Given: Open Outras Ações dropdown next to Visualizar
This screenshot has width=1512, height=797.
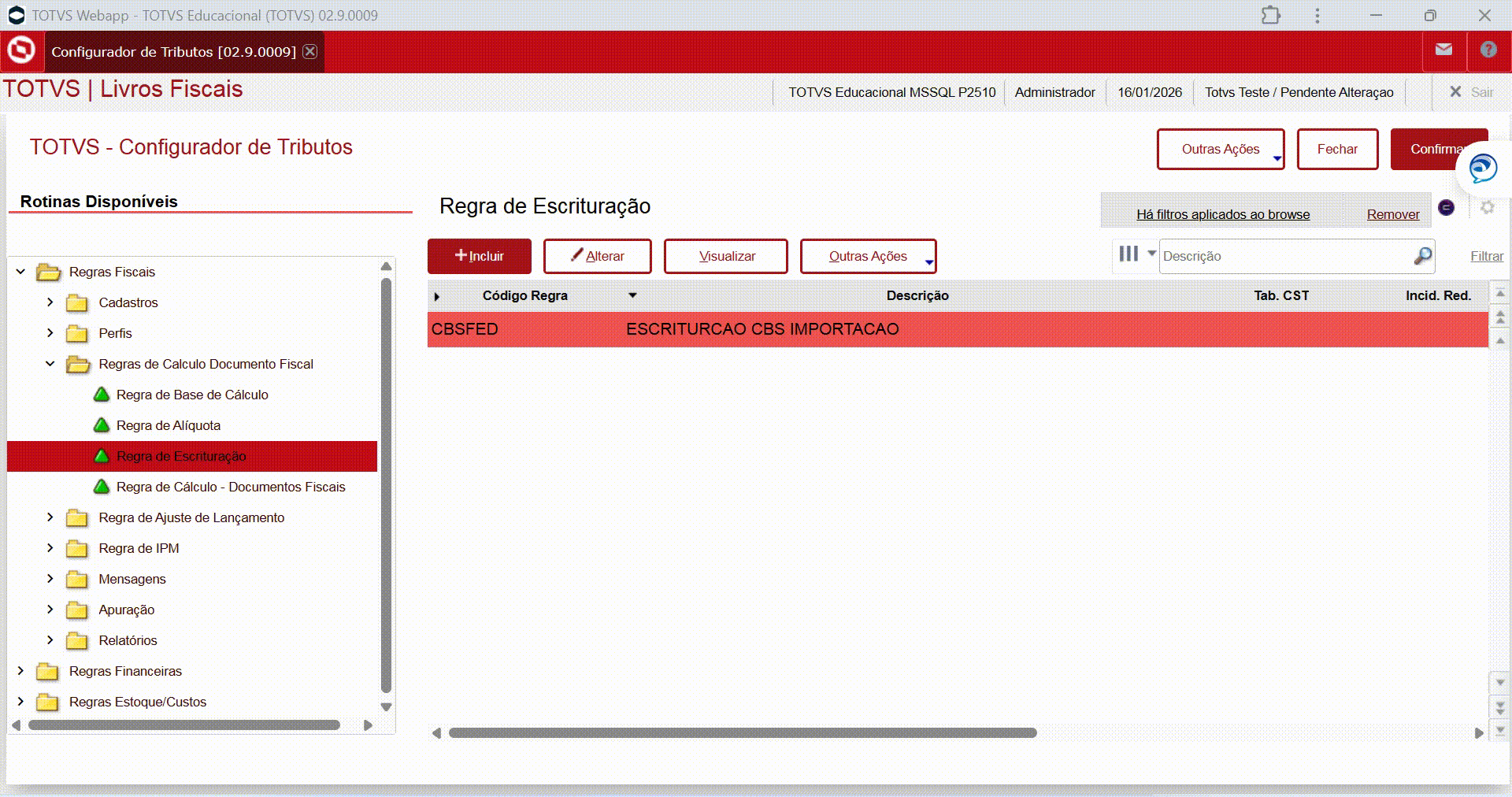Looking at the screenshot, I should tap(868, 256).
